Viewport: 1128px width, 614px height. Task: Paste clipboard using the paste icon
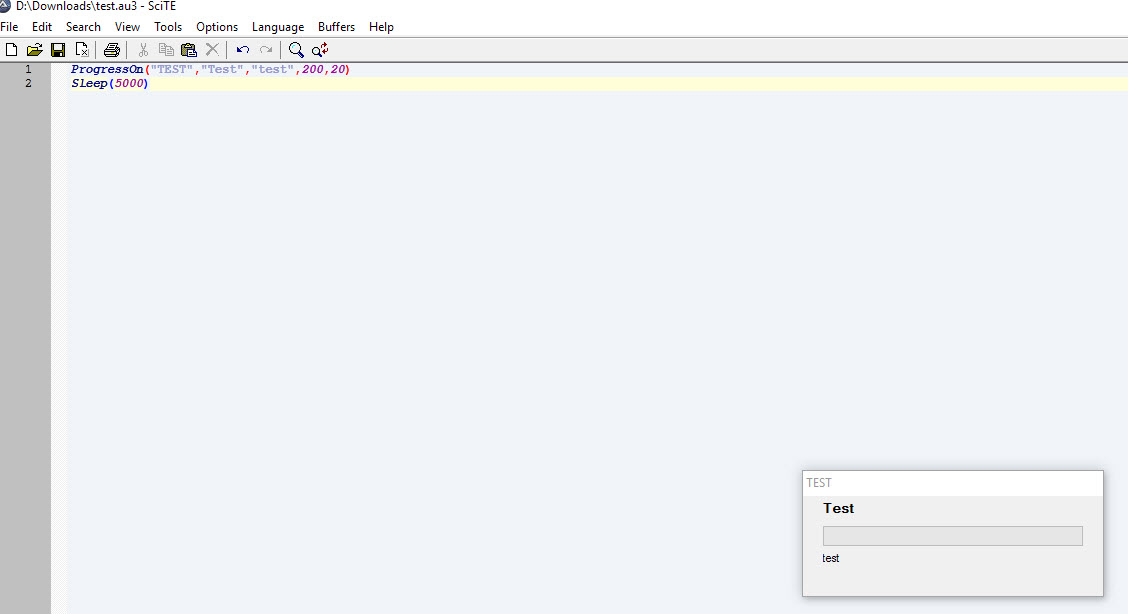[189, 50]
